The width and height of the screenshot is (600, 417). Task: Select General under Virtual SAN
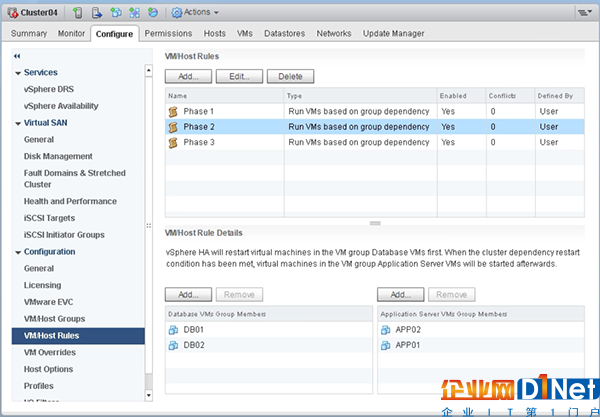coord(39,140)
